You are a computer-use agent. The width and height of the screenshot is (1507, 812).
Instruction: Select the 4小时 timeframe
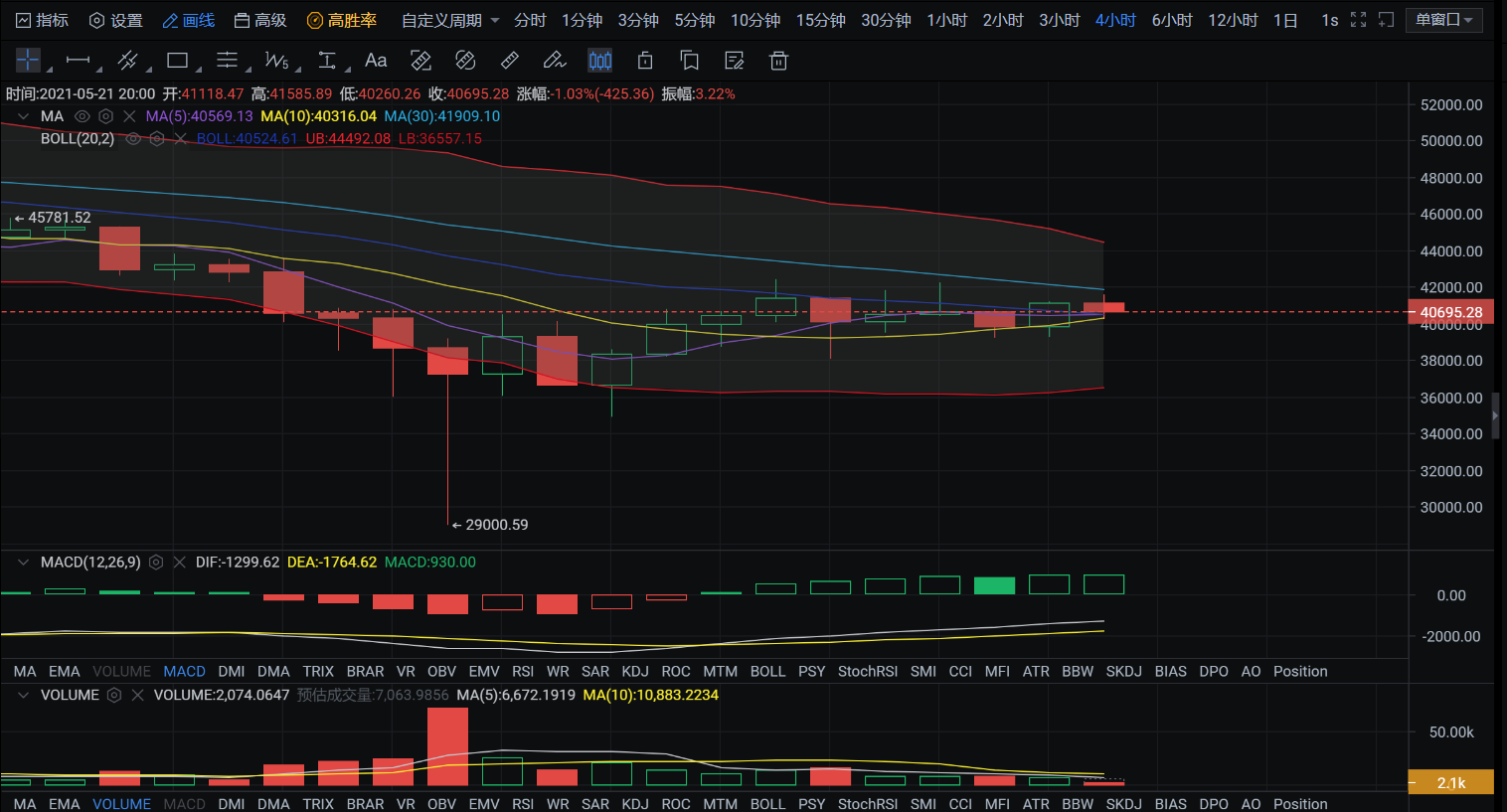tap(1115, 20)
